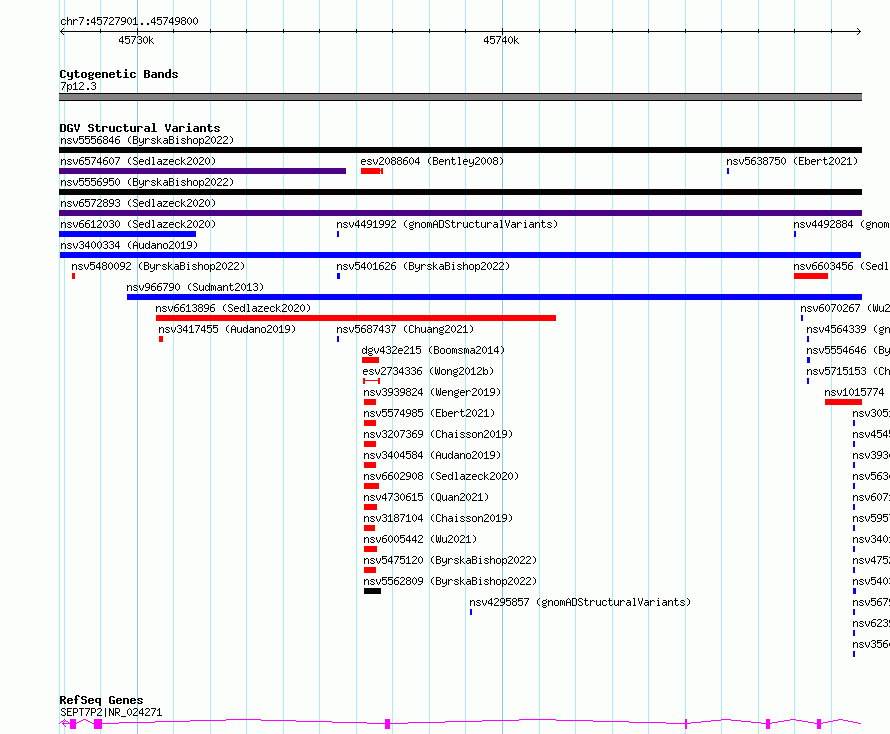Select the red nsv5574985 variant bar

(370, 423)
